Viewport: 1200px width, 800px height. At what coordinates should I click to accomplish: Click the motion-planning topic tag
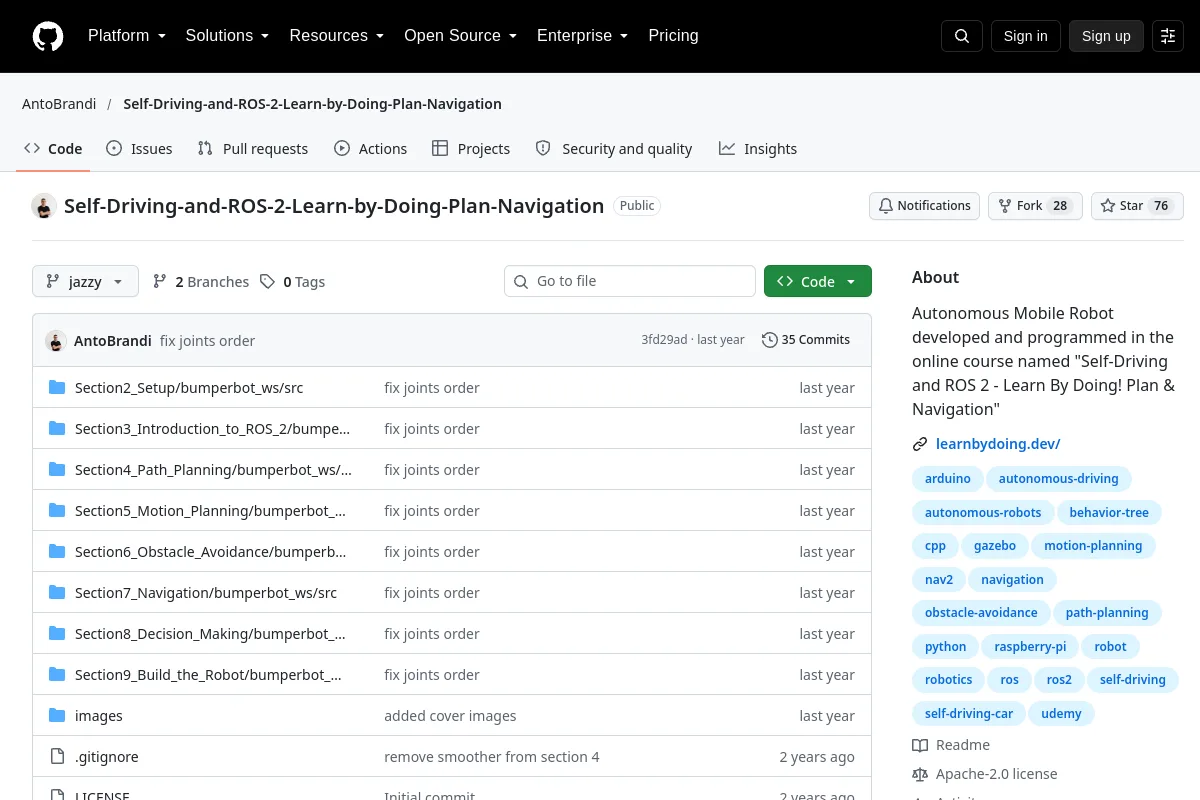point(1093,546)
